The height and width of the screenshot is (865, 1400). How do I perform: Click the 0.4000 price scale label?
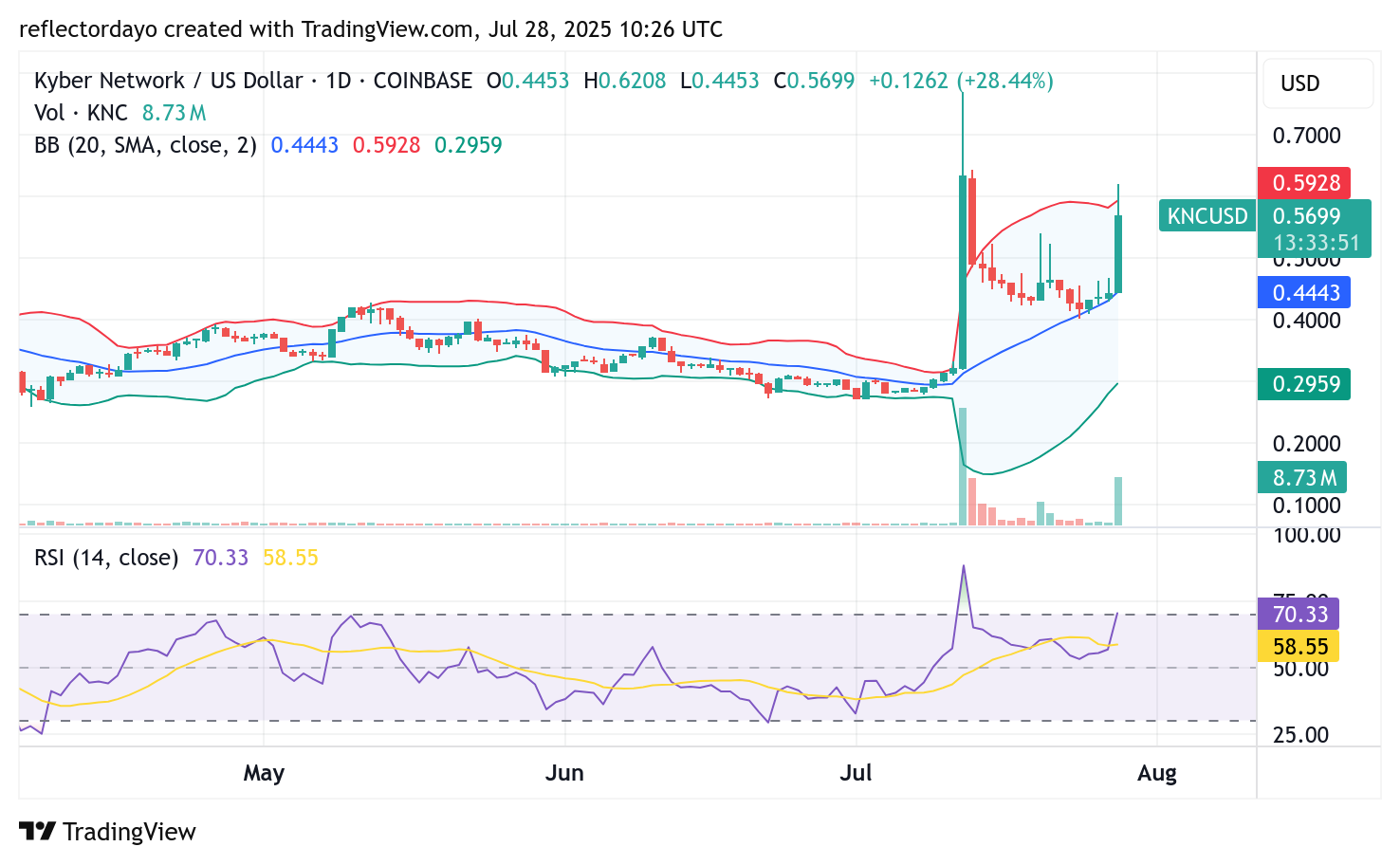(1306, 321)
